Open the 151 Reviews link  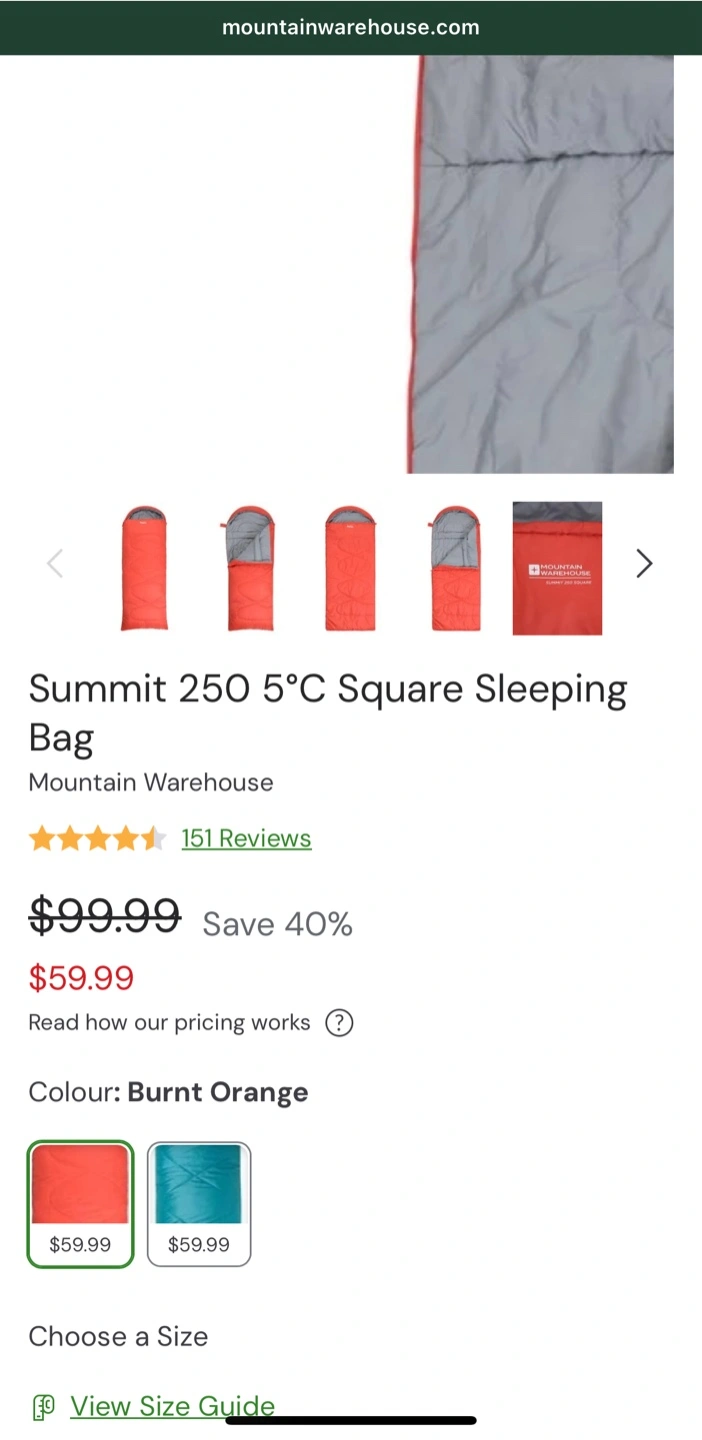pos(246,838)
